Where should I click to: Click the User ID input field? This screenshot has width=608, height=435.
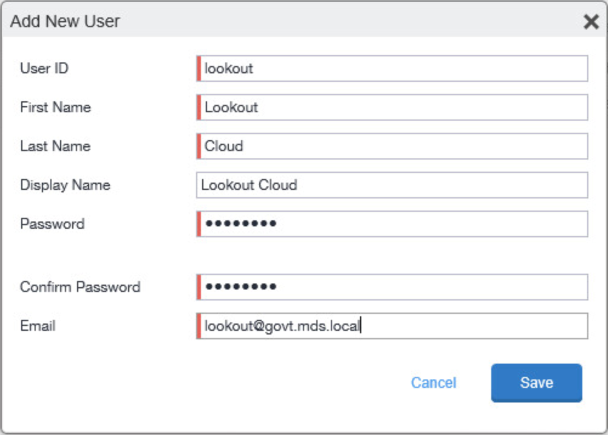coord(392,69)
